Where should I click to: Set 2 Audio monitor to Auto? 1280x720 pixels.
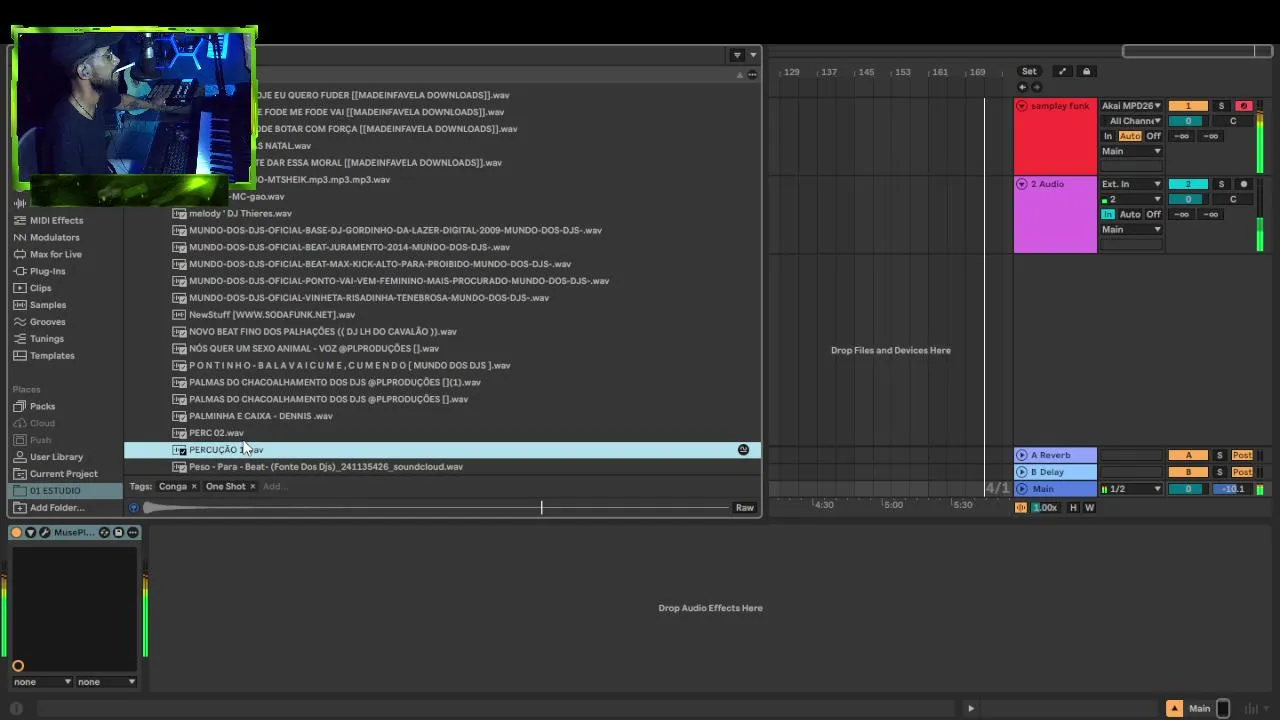click(x=1130, y=214)
